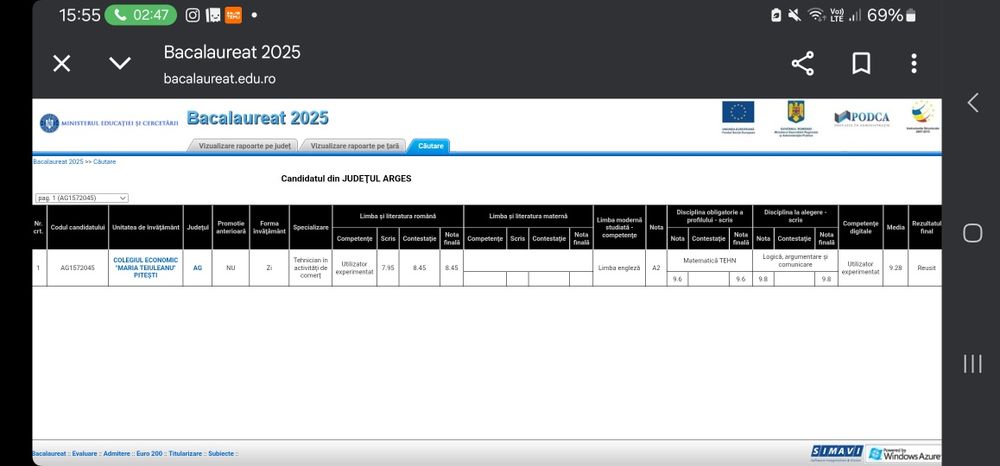The height and width of the screenshot is (466, 1000).
Task: Tap the muted sound status icon
Action: (795, 15)
